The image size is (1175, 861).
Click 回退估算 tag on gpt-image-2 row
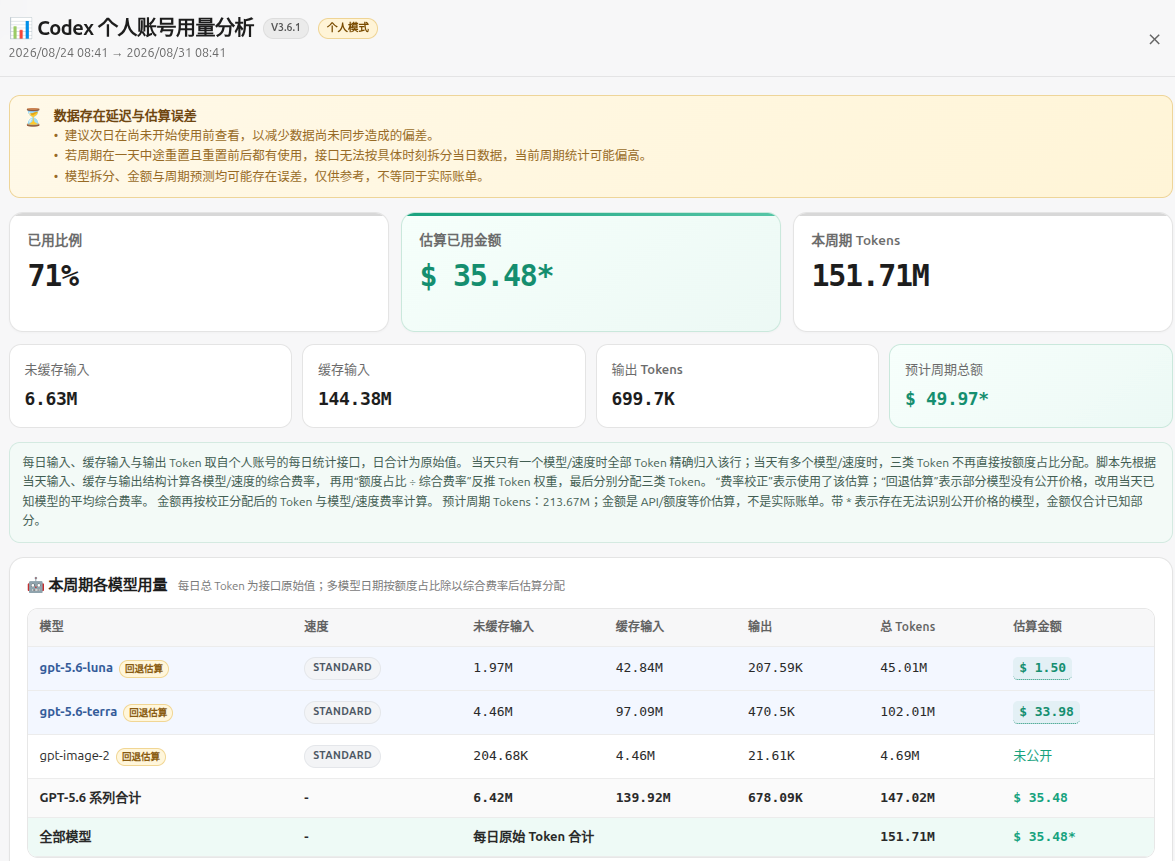(141, 757)
